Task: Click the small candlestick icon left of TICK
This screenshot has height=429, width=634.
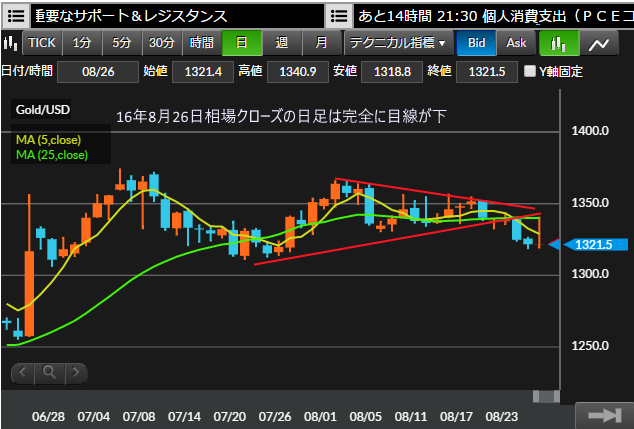Action: pyautogui.click(x=11, y=44)
